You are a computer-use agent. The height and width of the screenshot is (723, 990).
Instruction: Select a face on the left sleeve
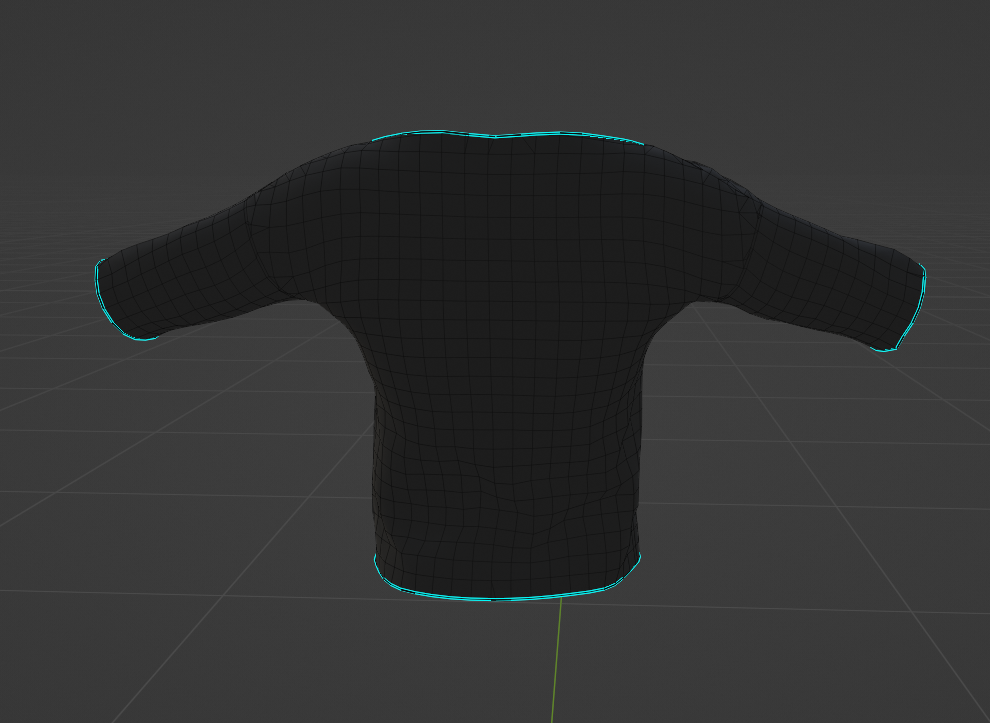pos(200,270)
